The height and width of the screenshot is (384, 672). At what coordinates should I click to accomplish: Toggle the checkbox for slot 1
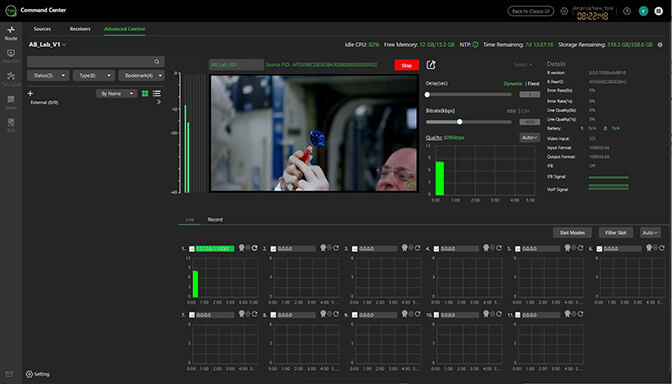[x=192, y=249]
